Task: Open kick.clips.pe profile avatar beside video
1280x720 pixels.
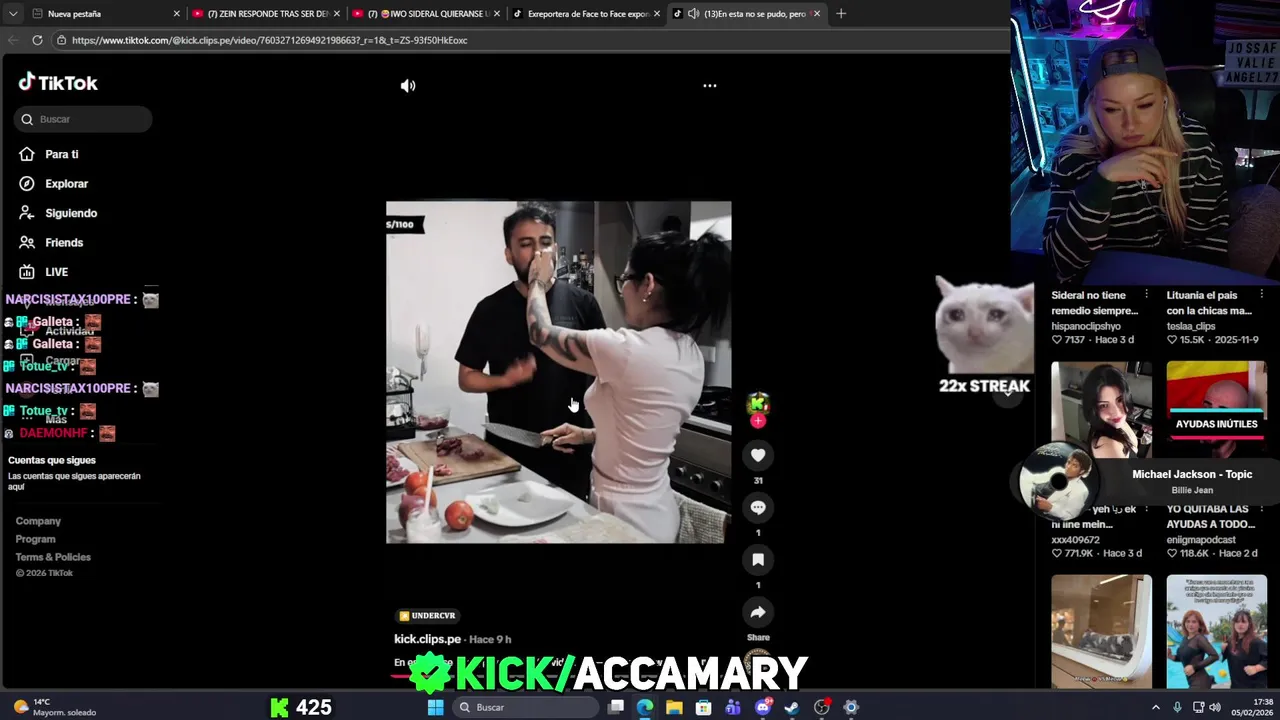Action: point(758,403)
